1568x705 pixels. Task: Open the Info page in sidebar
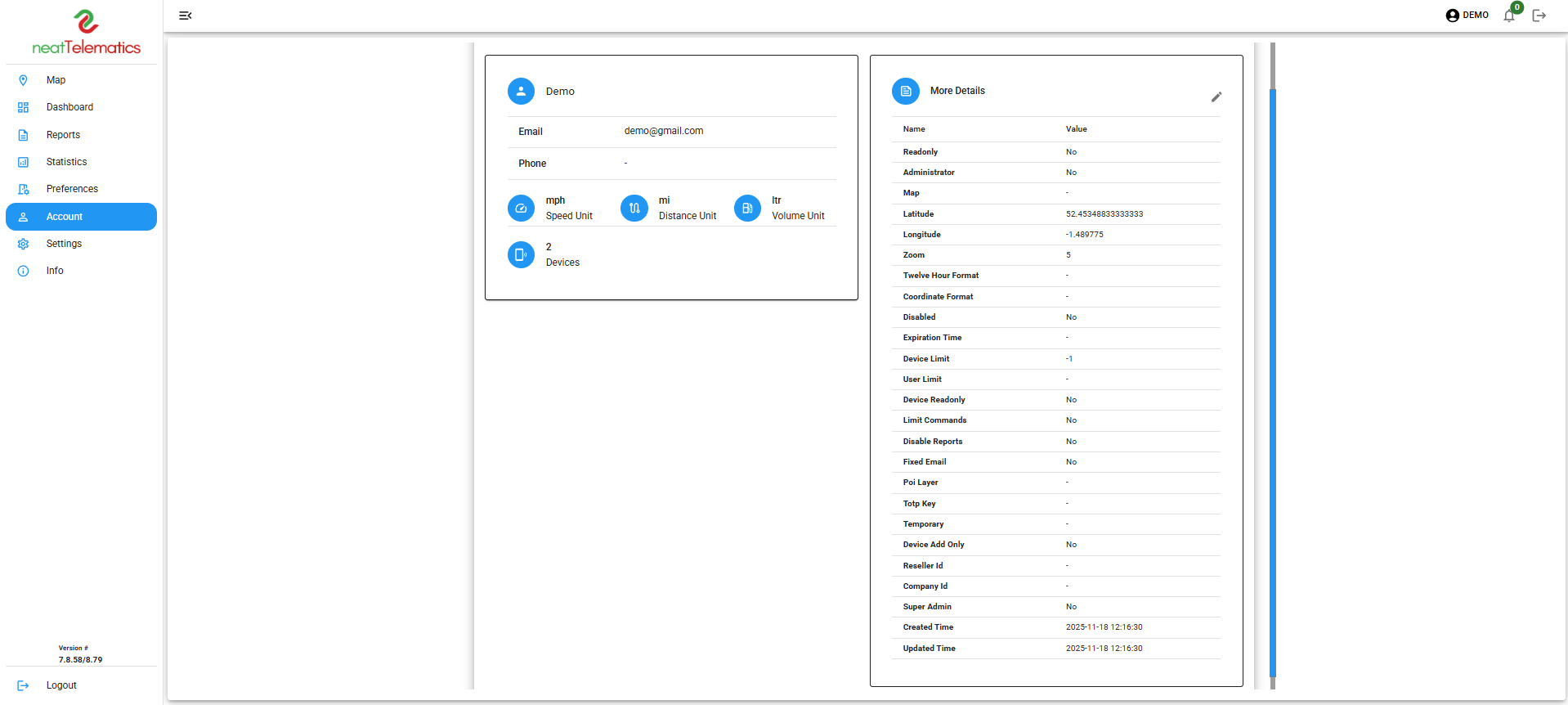55,271
